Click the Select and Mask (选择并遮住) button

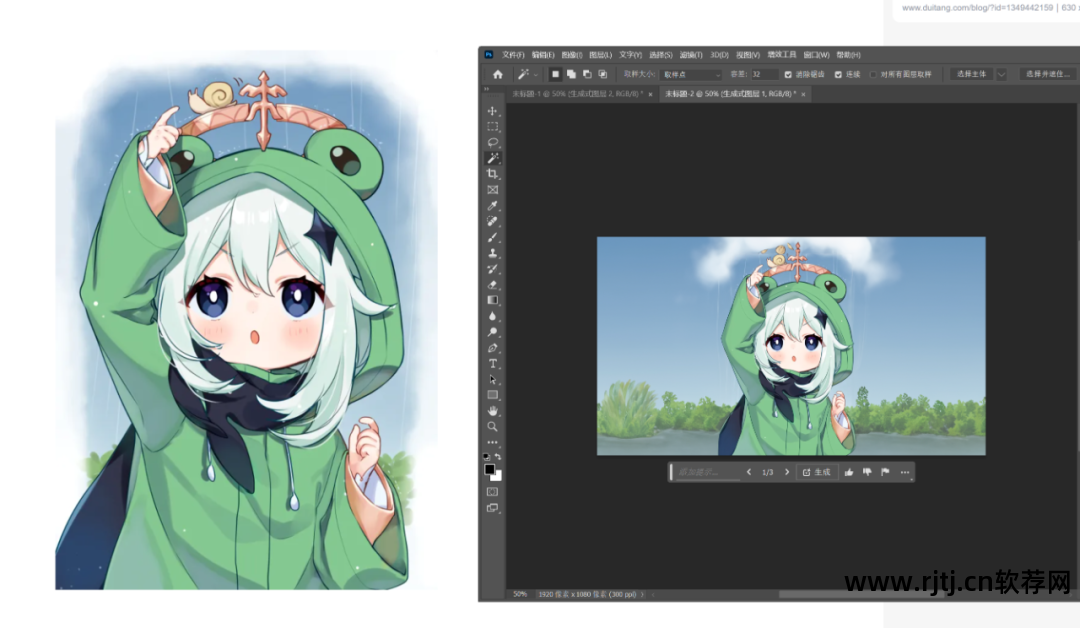pos(1048,74)
